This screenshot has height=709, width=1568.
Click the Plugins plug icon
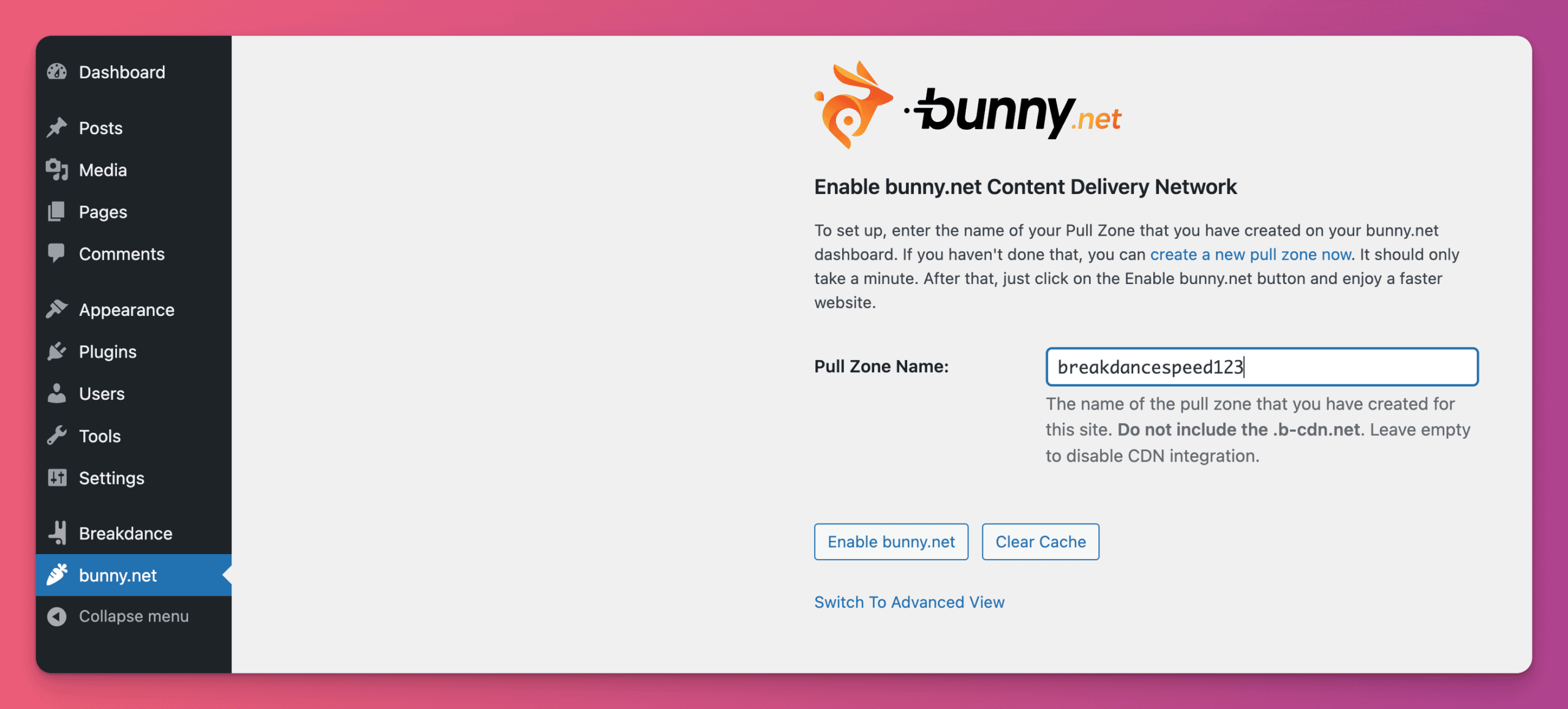[x=57, y=351]
